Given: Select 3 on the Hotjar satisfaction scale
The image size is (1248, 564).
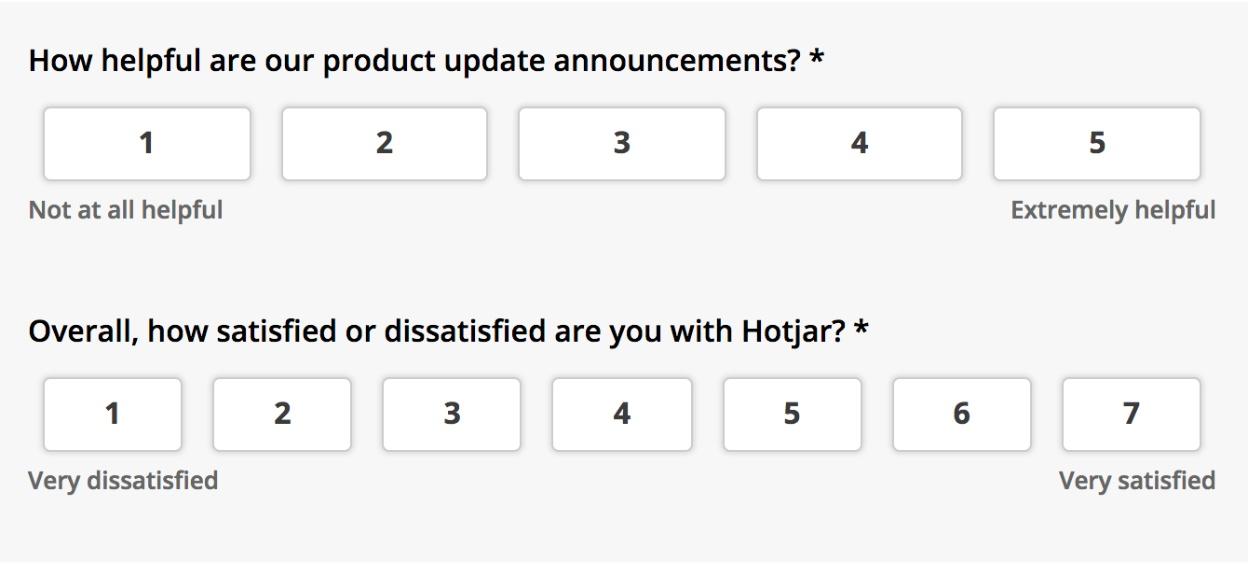Looking at the screenshot, I should (x=452, y=414).
